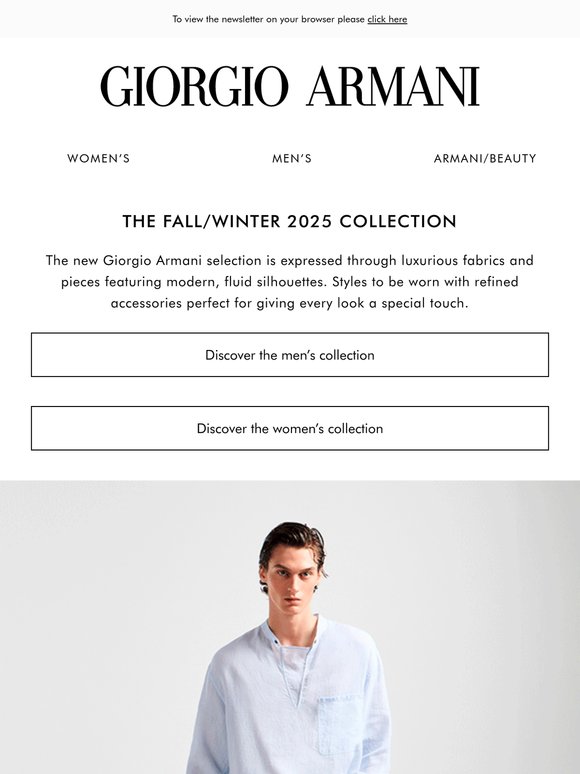Open the MEN'S navigation section
The height and width of the screenshot is (774, 580).
click(x=292, y=158)
